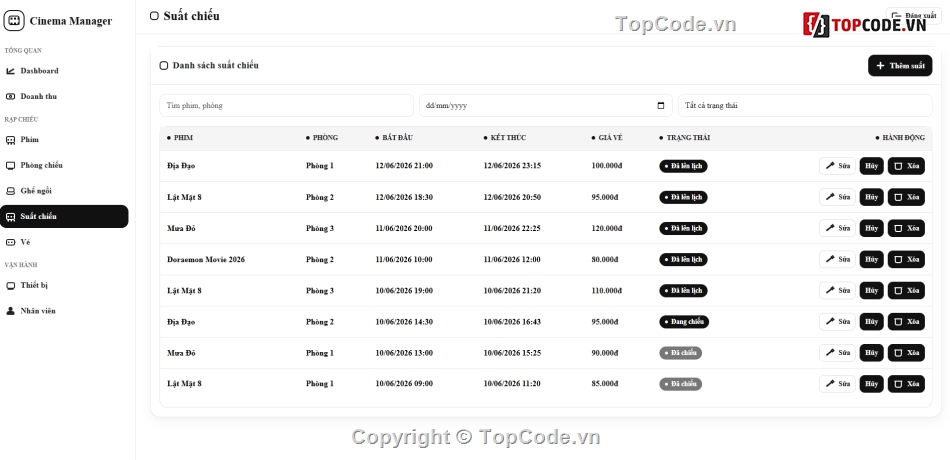Delete Địa Đạo Phòng 1 showtime (Xóa)
The height and width of the screenshot is (460, 950).
click(906, 166)
